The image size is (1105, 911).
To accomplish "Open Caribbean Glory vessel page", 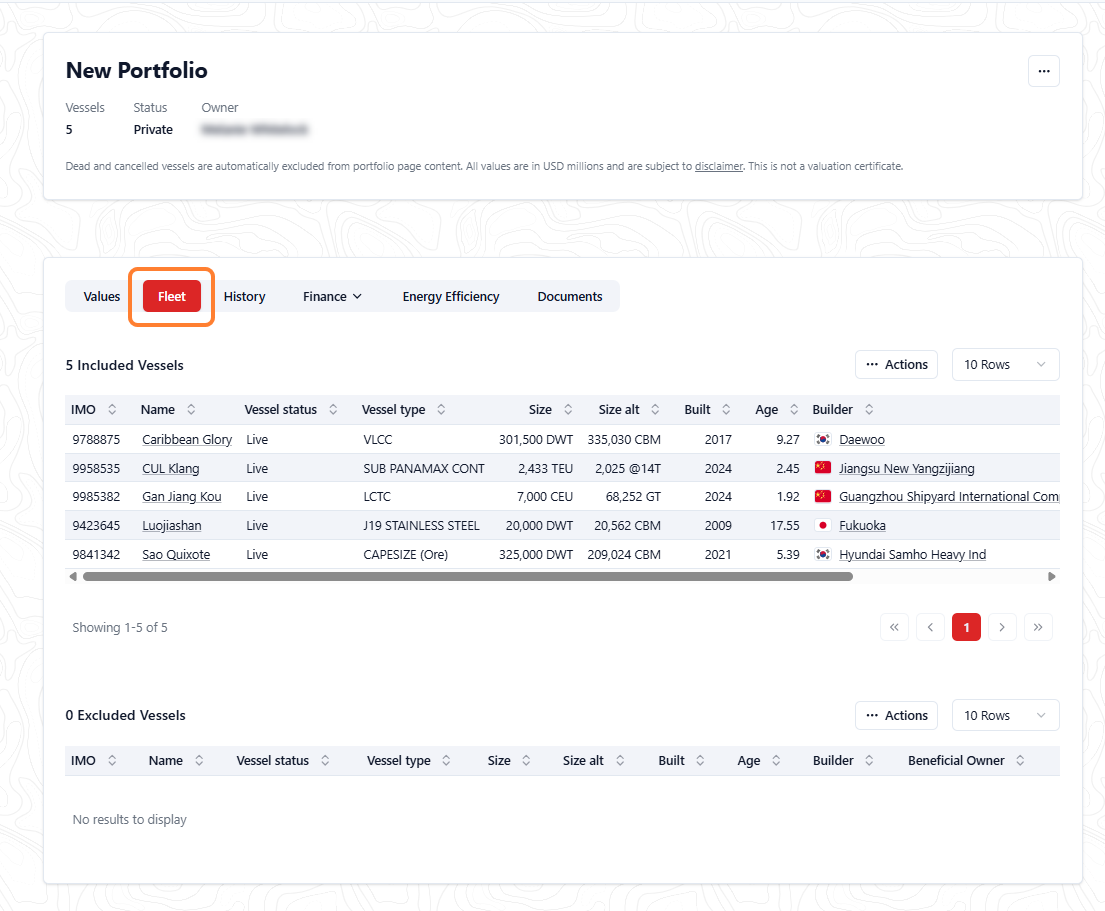I will point(187,440).
